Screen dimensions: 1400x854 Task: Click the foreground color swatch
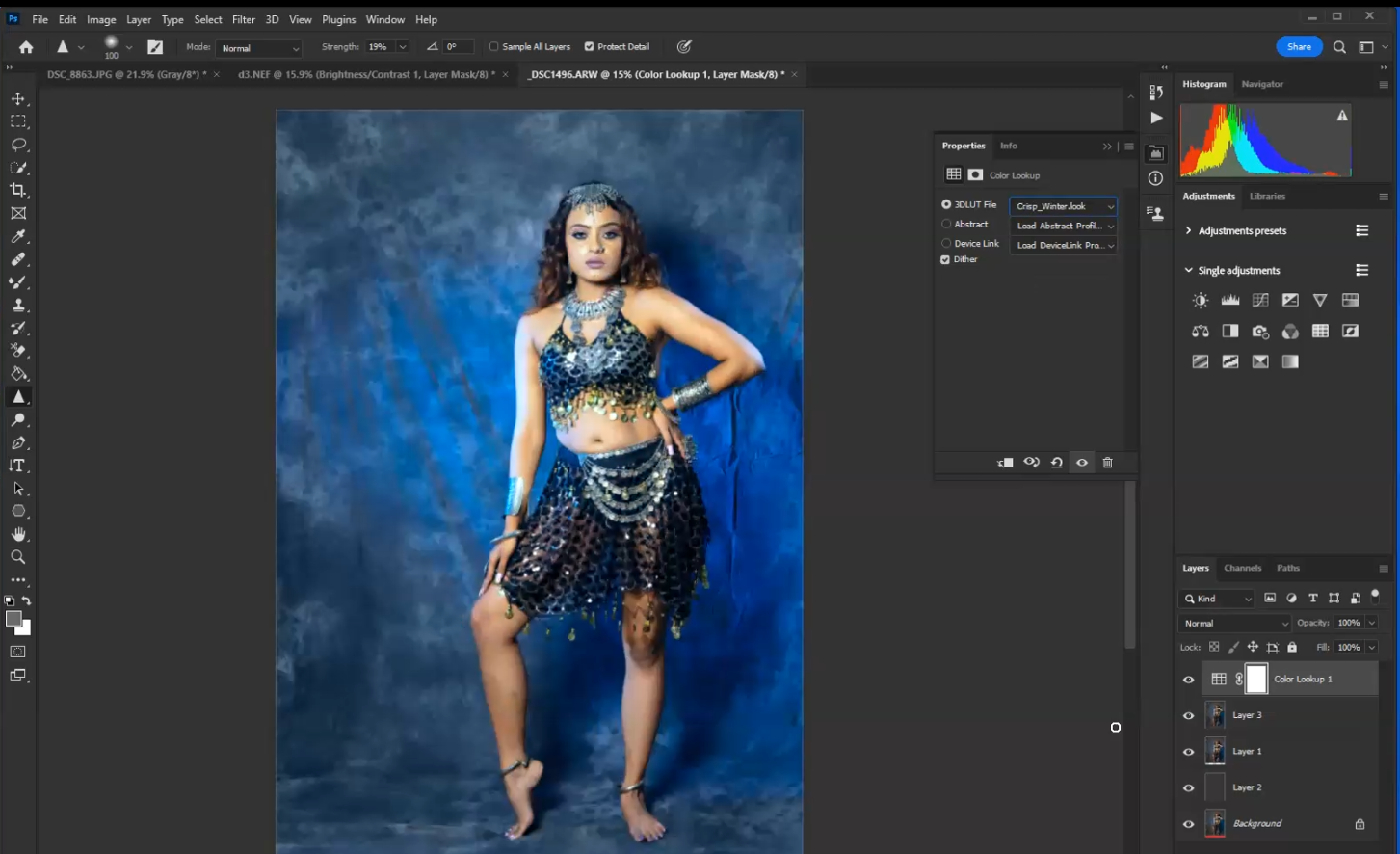[13, 620]
